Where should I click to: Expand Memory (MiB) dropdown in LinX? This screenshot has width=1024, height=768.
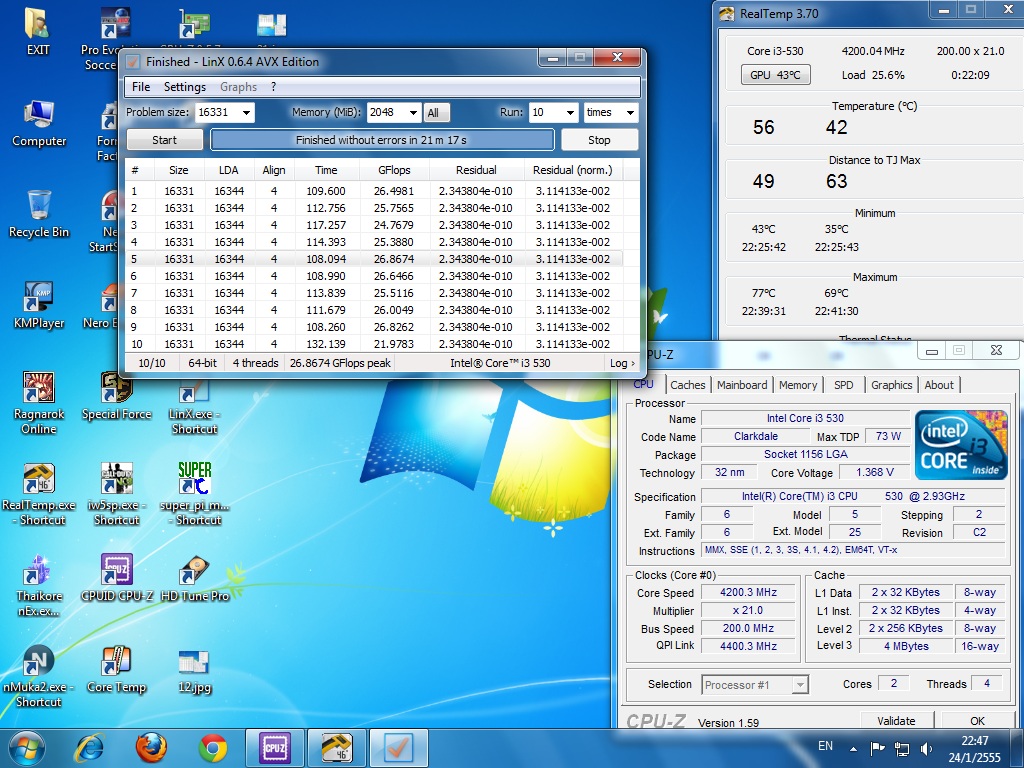click(413, 112)
